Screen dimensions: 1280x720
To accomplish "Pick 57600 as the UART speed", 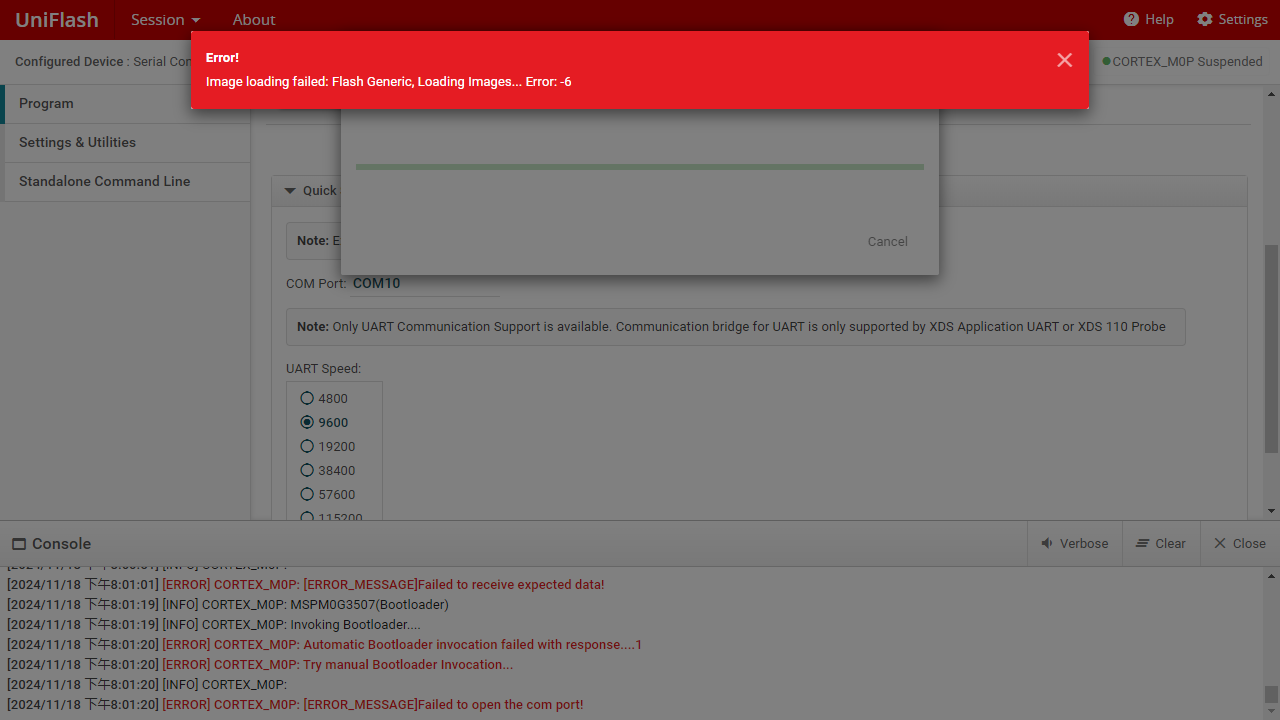I will pos(308,494).
